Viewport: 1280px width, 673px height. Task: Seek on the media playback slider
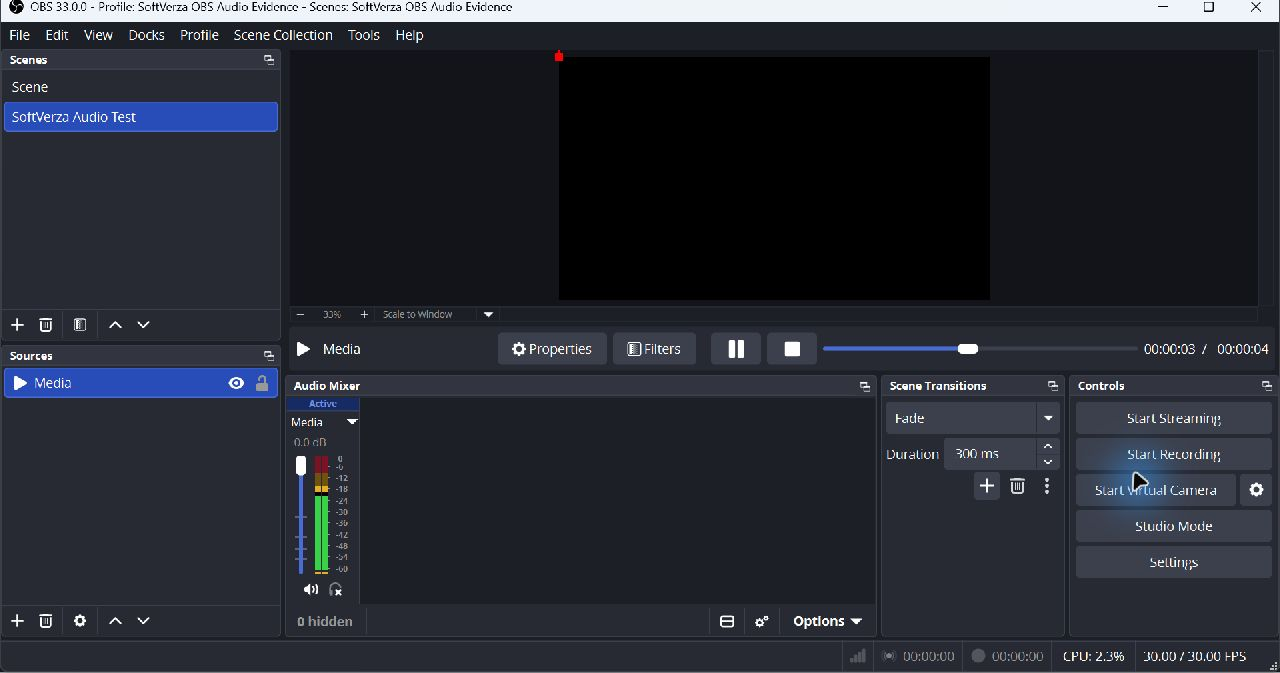pyautogui.click(x=980, y=349)
